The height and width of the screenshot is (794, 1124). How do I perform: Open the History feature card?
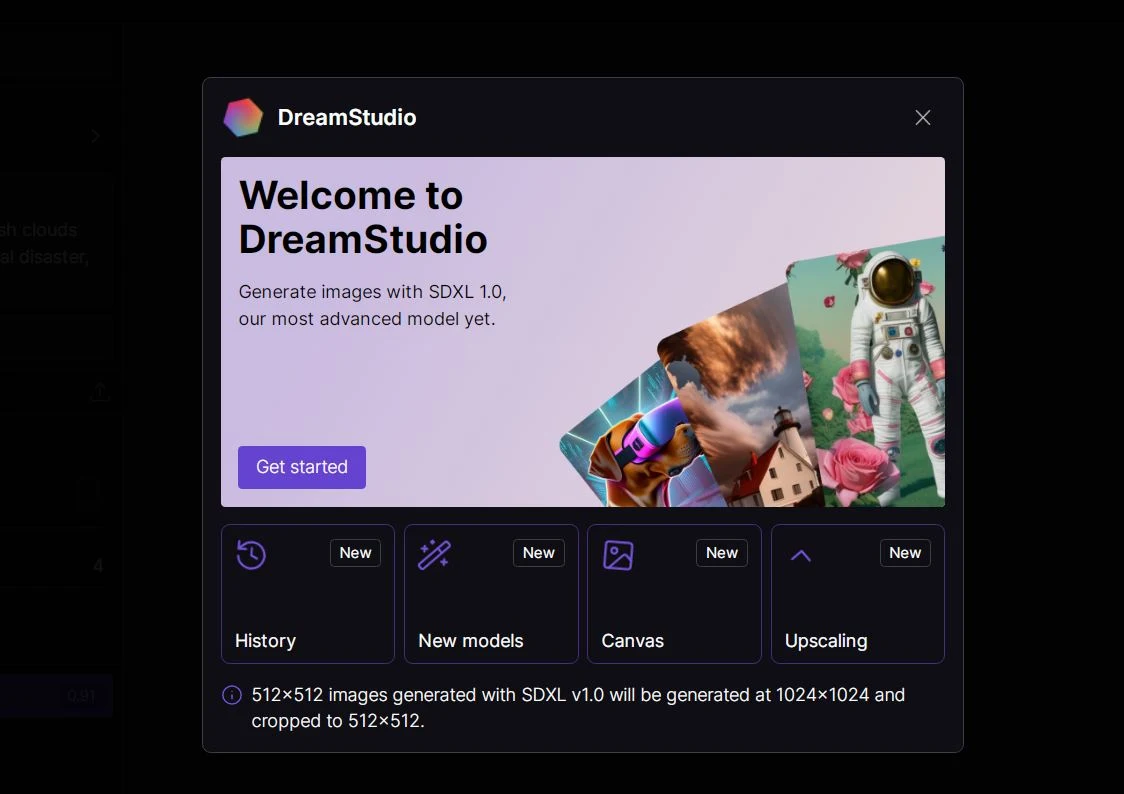[308, 594]
